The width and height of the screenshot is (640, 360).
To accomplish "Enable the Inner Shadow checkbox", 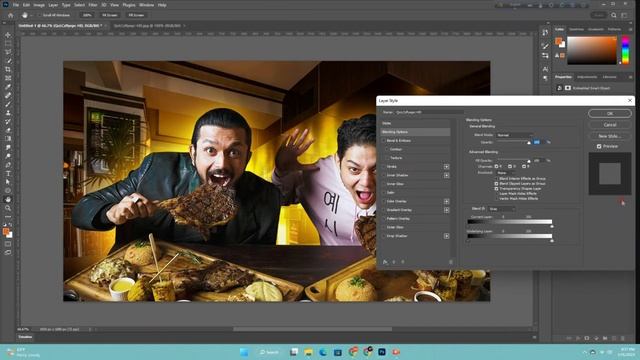I will pyautogui.click(x=384, y=175).
